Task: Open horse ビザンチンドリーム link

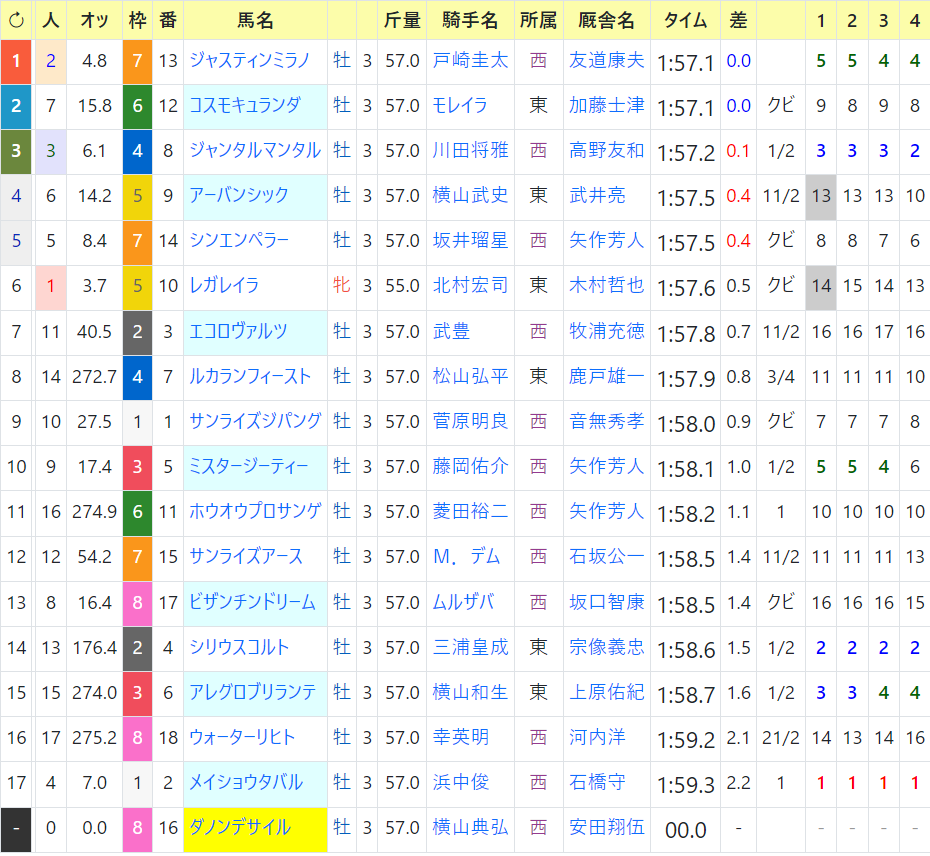Action: coord(252,603)
